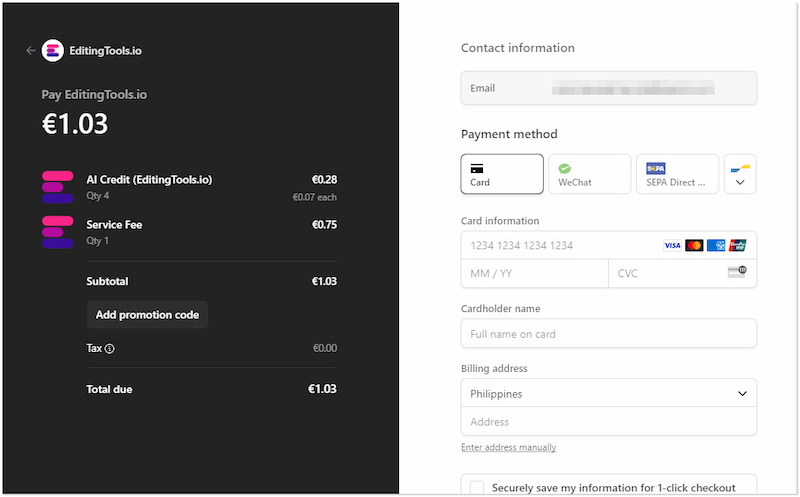Click the Full name on card field
The height and width of the screenshot is (497, 800).
point(608,334)
